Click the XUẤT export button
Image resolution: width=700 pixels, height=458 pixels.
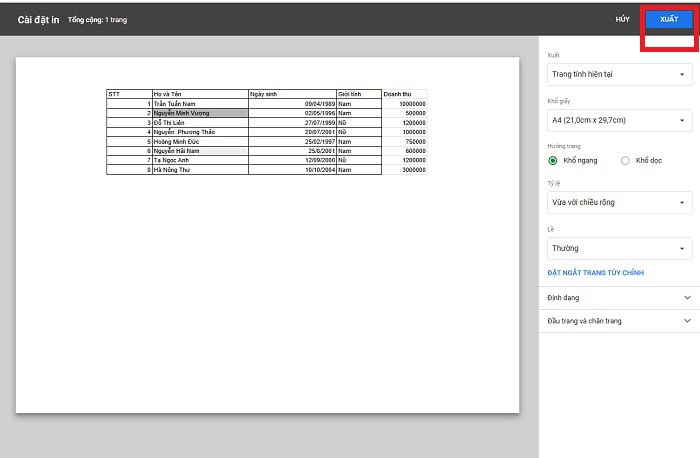(x=668, y=19)
